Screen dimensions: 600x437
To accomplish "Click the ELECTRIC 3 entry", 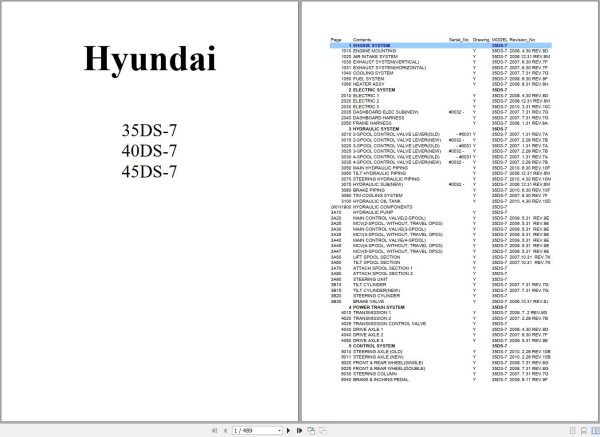I will (366, 106).
